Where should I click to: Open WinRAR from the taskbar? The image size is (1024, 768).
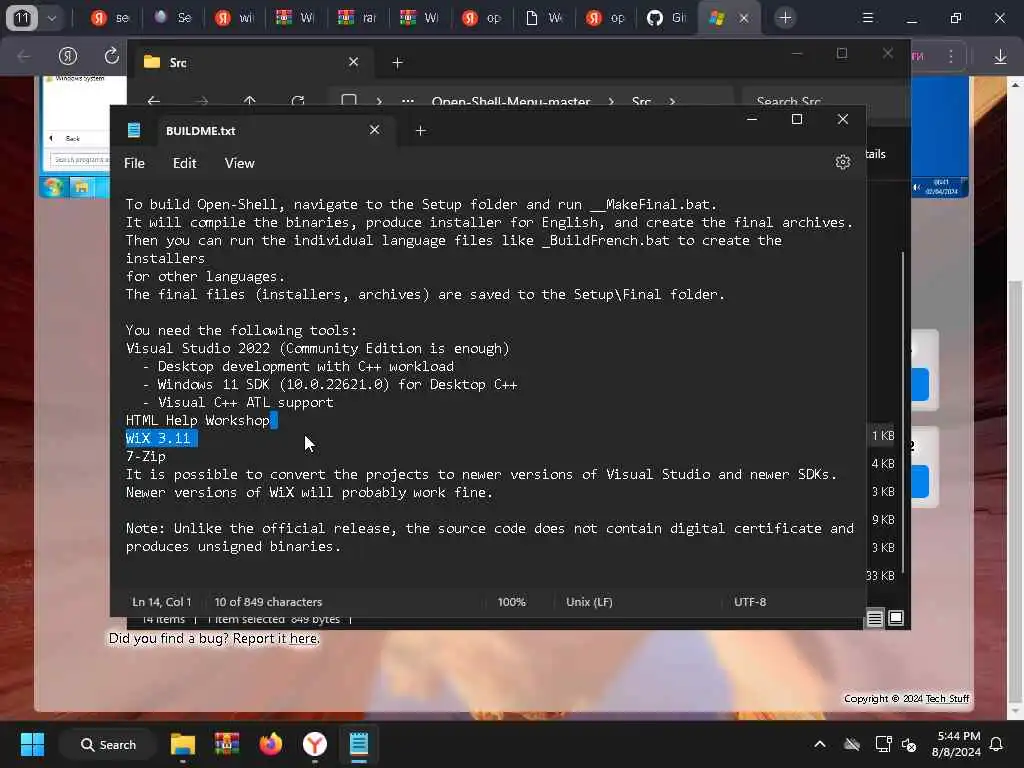tap(227, 744)
